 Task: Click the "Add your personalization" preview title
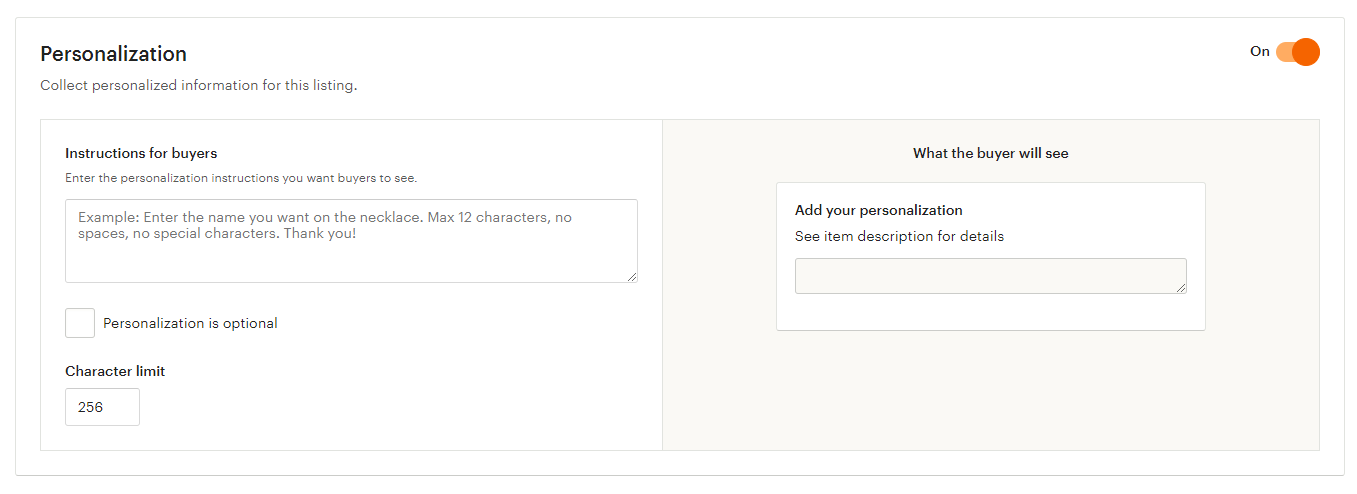879,210
